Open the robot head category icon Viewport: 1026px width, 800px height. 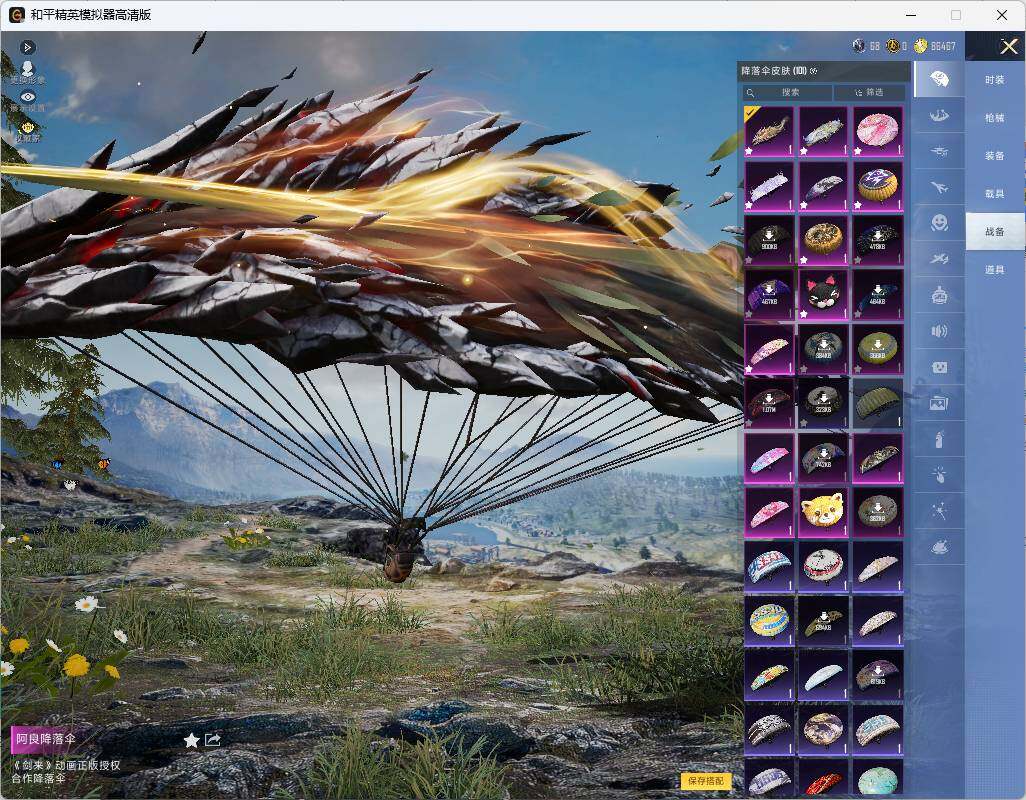coord(939,296)
